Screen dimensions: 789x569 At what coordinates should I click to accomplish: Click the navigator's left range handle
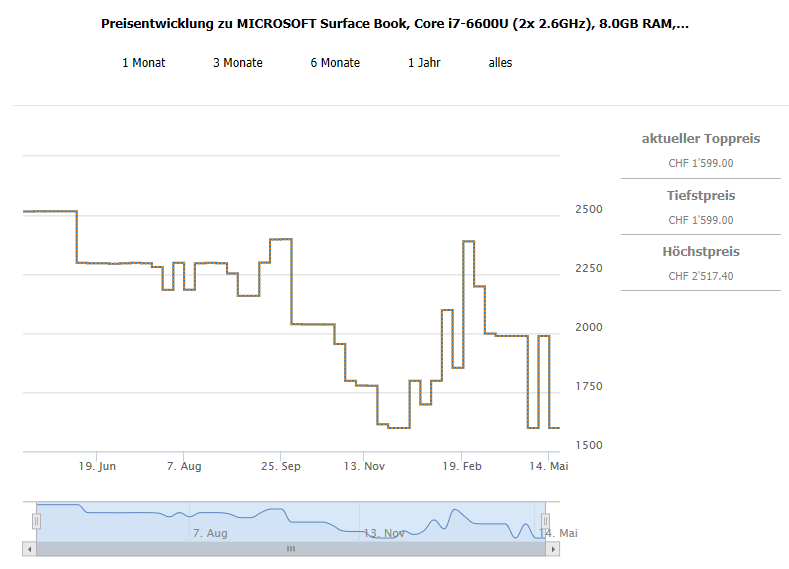[x=36, y=521]
